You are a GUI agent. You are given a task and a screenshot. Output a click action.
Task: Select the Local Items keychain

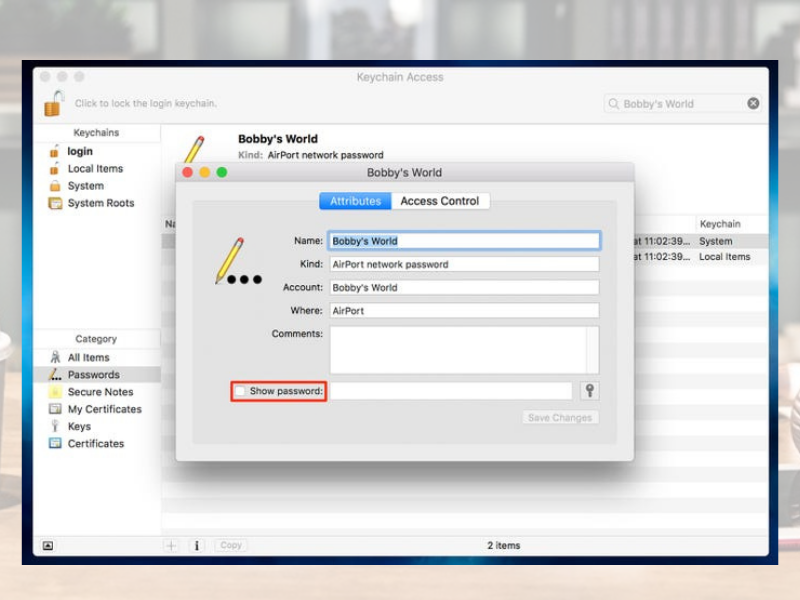(95, 168)
